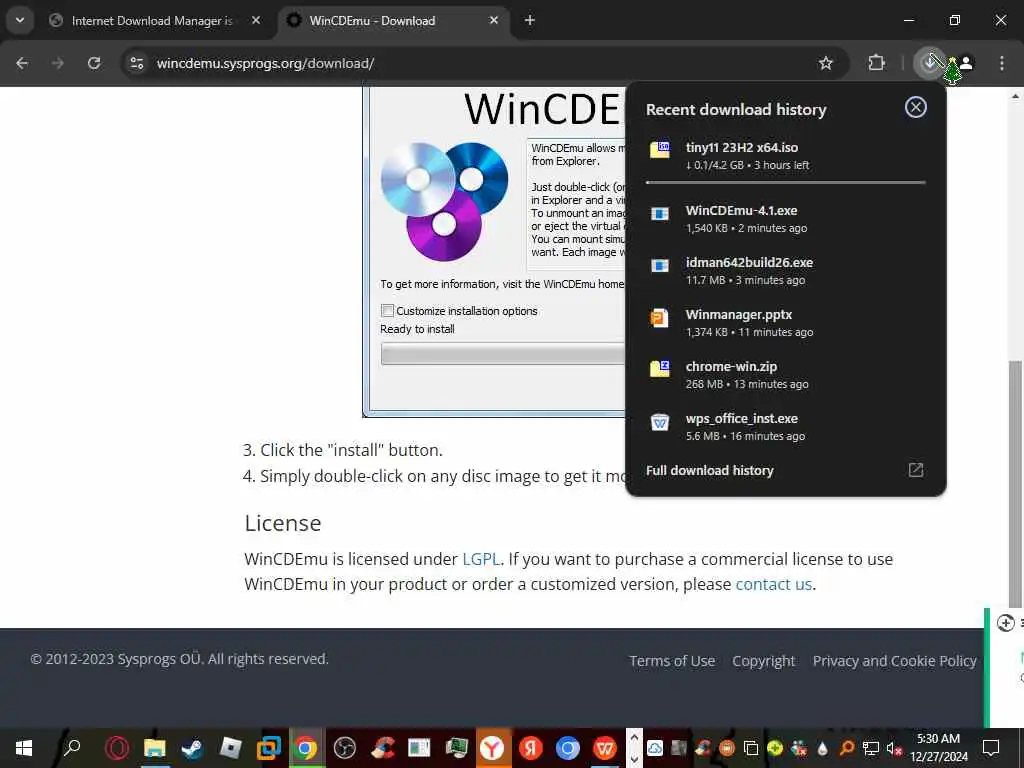Click the Chrome downloads toolbar icon
Viewport: 1024px width, 768px height.
(x=929, y=63)
